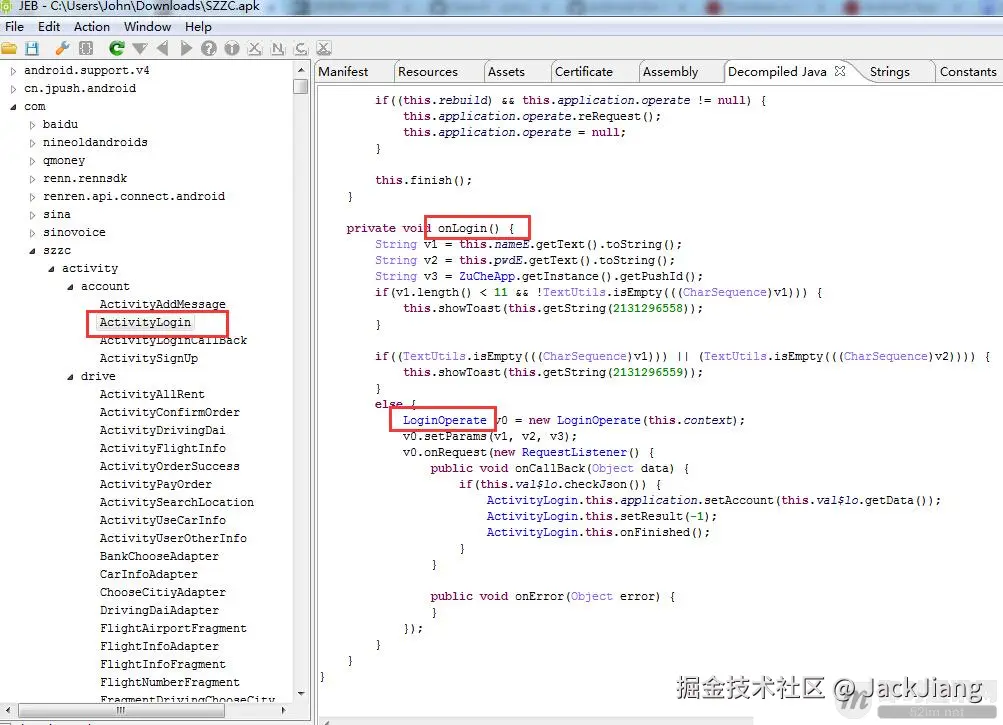Click the LoginOperate type in code
Viewport: 1003px width, 725px height.
pos(445,420)
